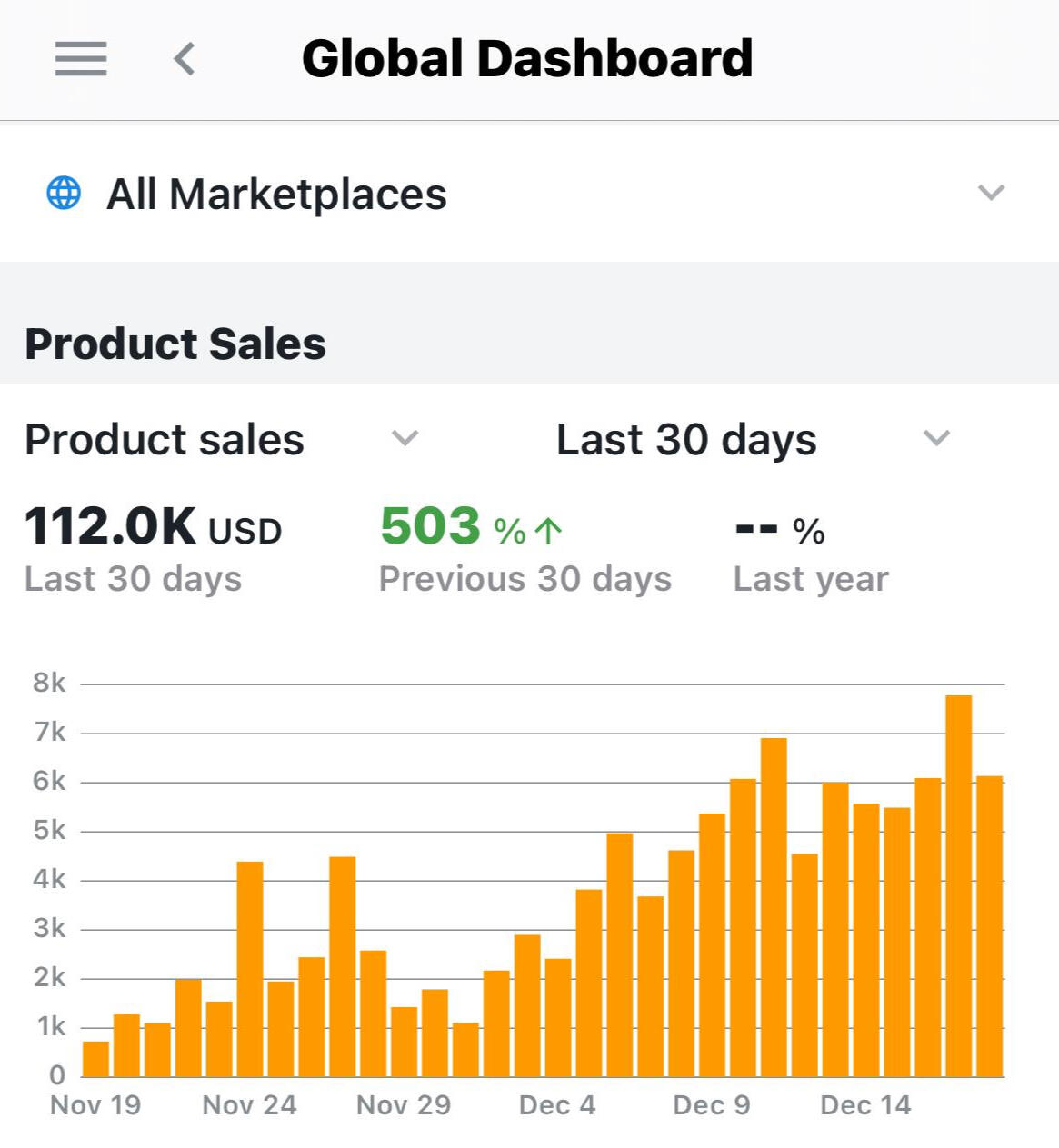Select the All Marketplaces label
The width and height of the screenshot is (1059, 1148).
point(276,194)
